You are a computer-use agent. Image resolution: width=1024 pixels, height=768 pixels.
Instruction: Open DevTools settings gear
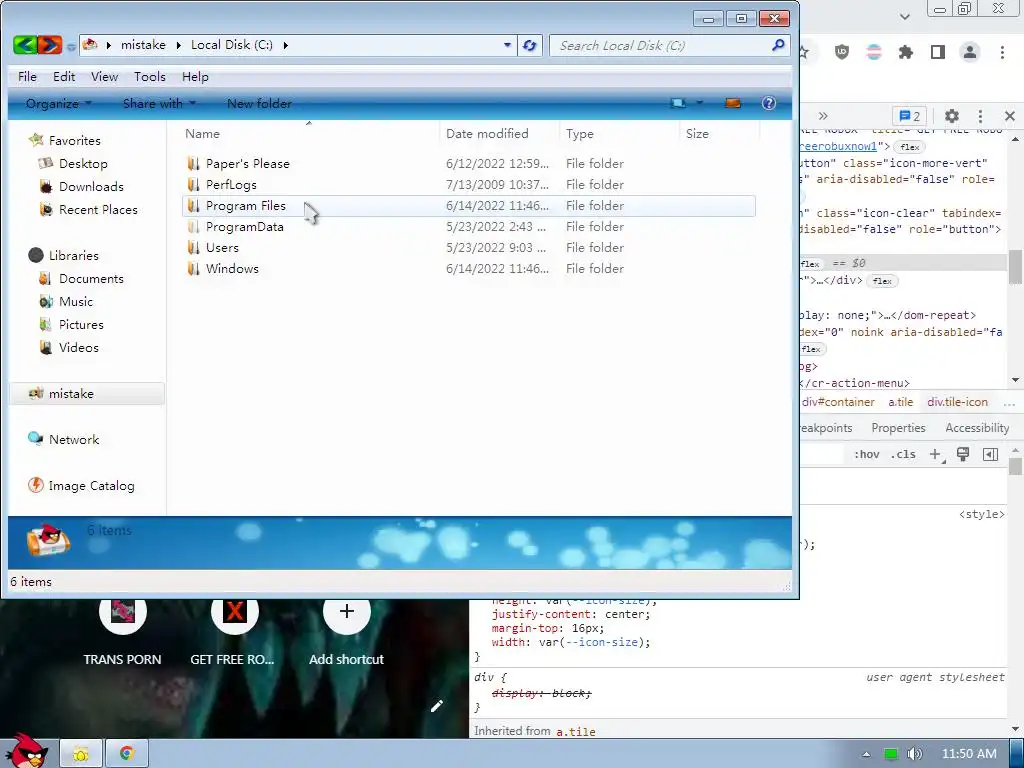[x=952, y=116]
